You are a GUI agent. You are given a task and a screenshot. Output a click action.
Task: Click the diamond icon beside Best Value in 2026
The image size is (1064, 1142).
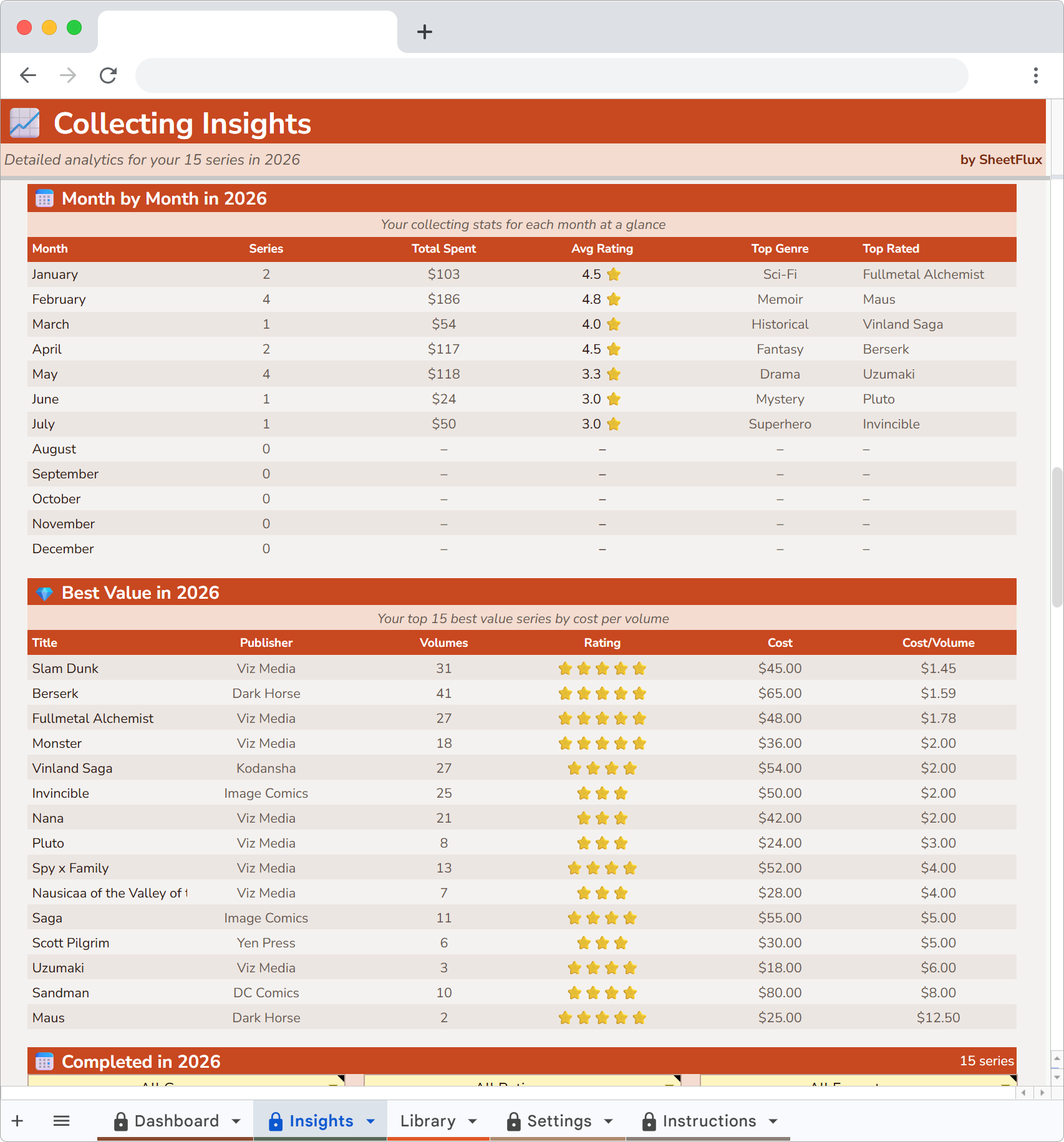(44, 593)
